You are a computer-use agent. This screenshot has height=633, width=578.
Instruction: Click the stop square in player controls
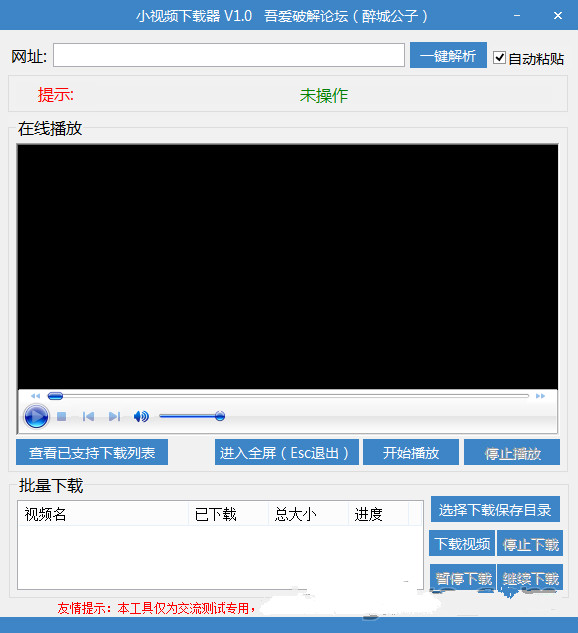click(61, 416)
